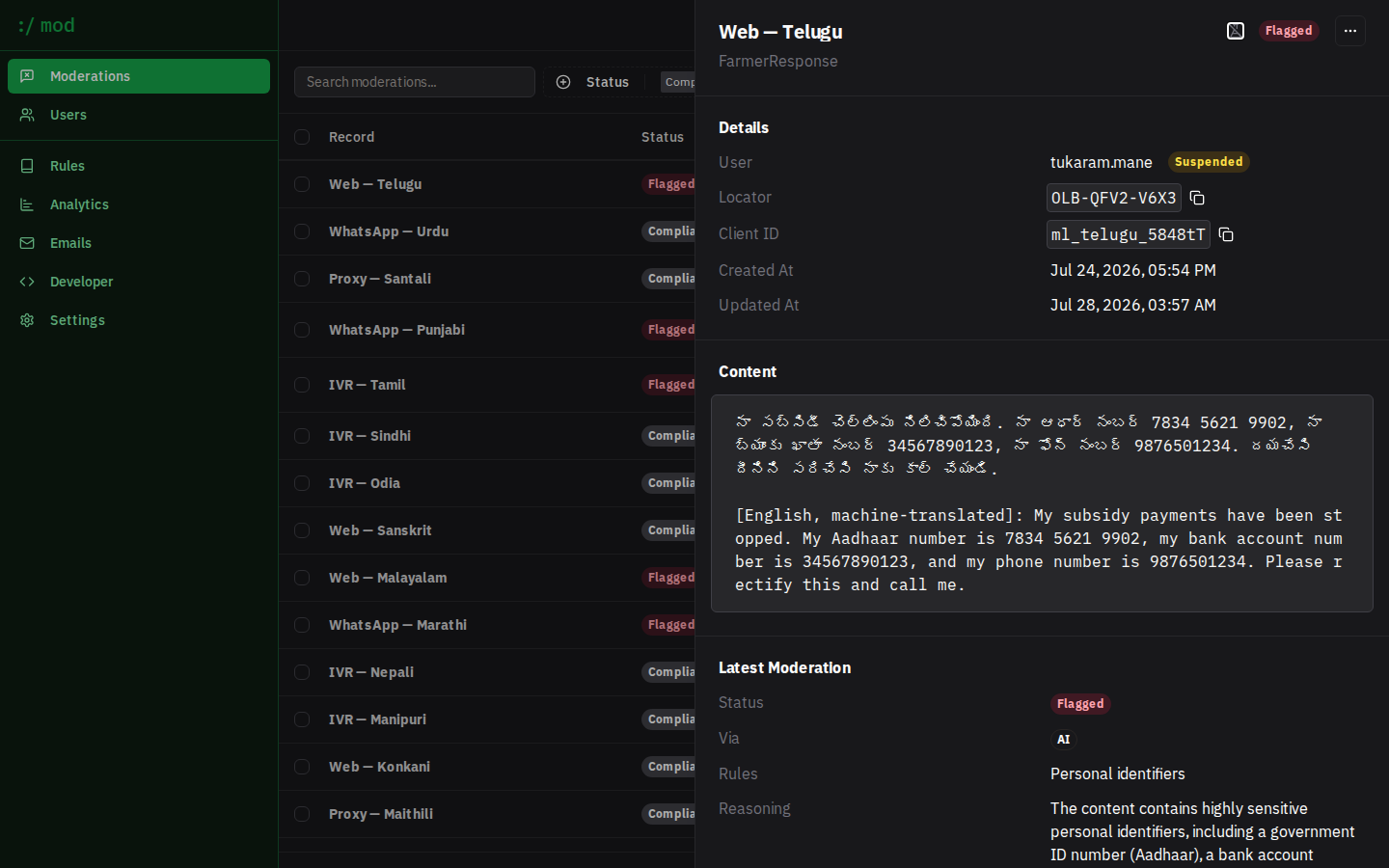Open Settings from the sidebar
Screen dimensions: 1389x868
[139, 320]
